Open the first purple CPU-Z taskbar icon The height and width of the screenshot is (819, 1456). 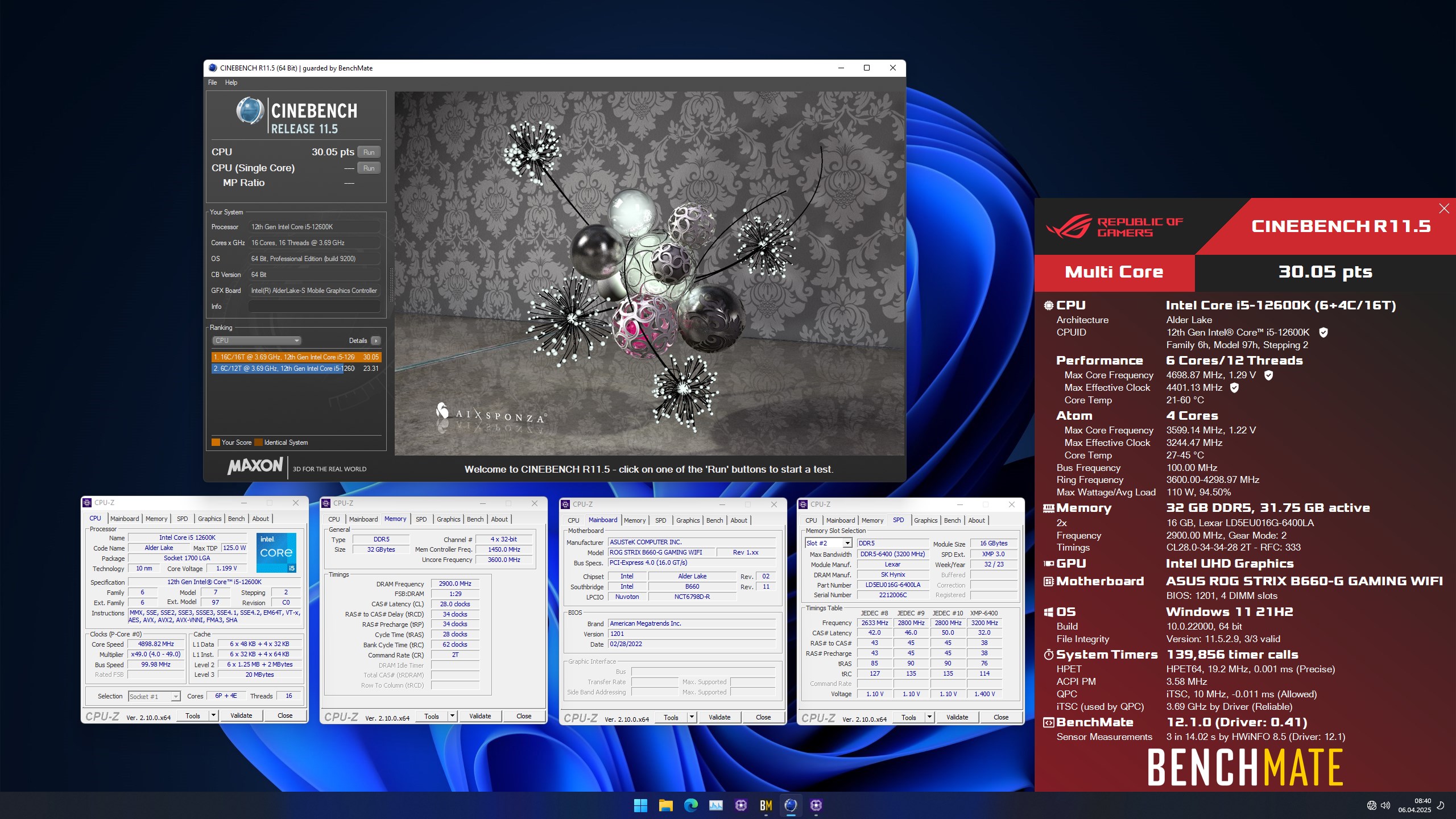pyautogui.click(x=741, y=805)
